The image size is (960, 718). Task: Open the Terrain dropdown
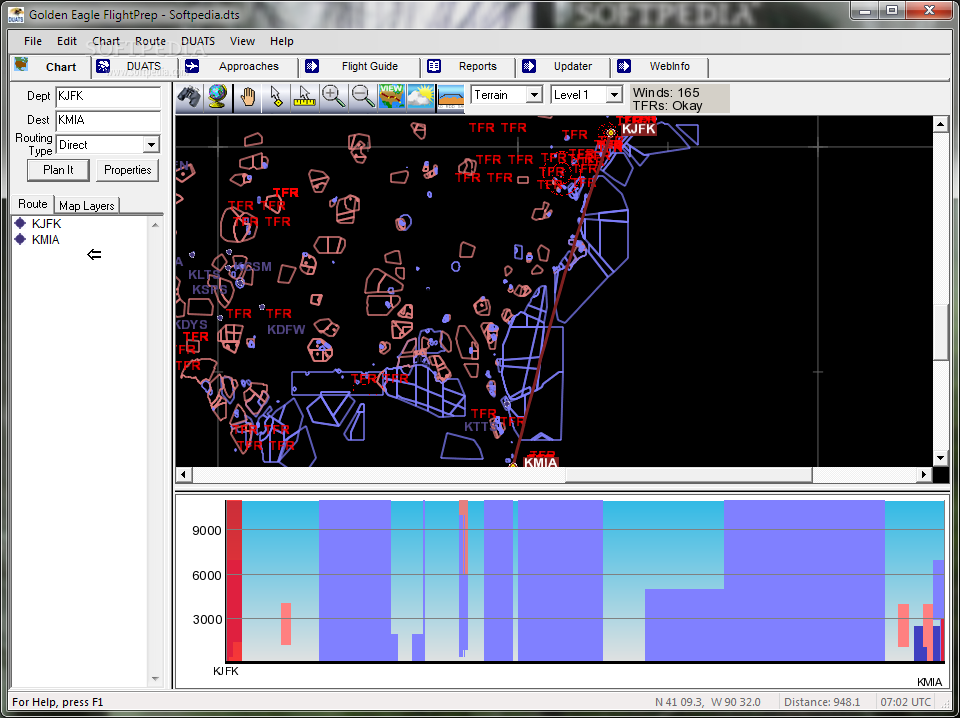(x=534, y=95)
